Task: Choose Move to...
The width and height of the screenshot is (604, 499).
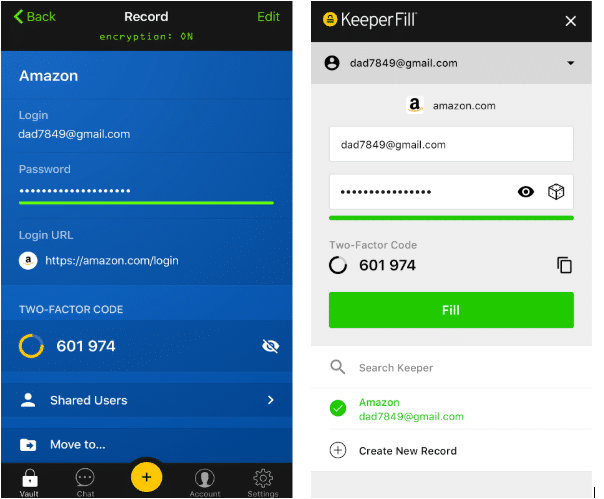Action: tap(146, 445)
